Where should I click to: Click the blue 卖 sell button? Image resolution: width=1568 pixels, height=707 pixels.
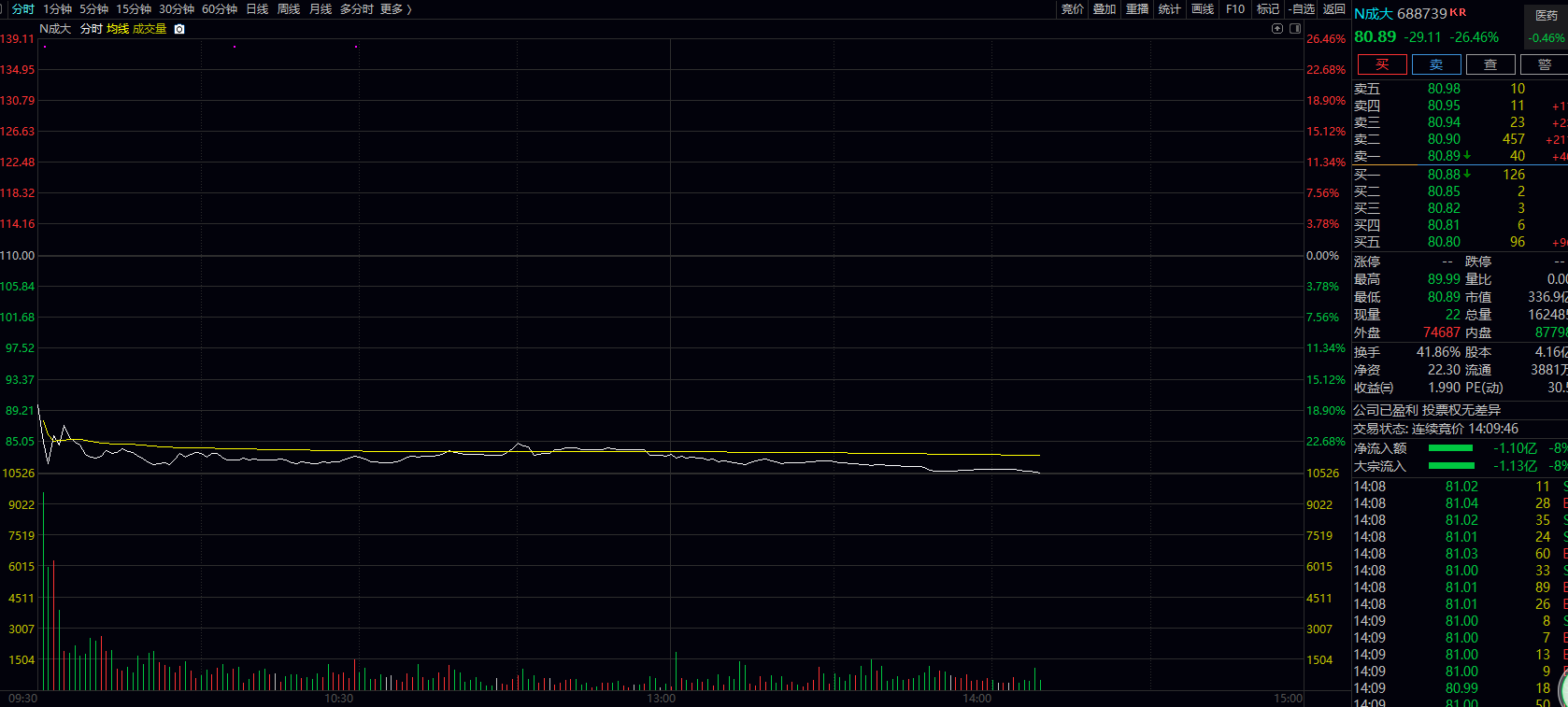(1436, 64)
